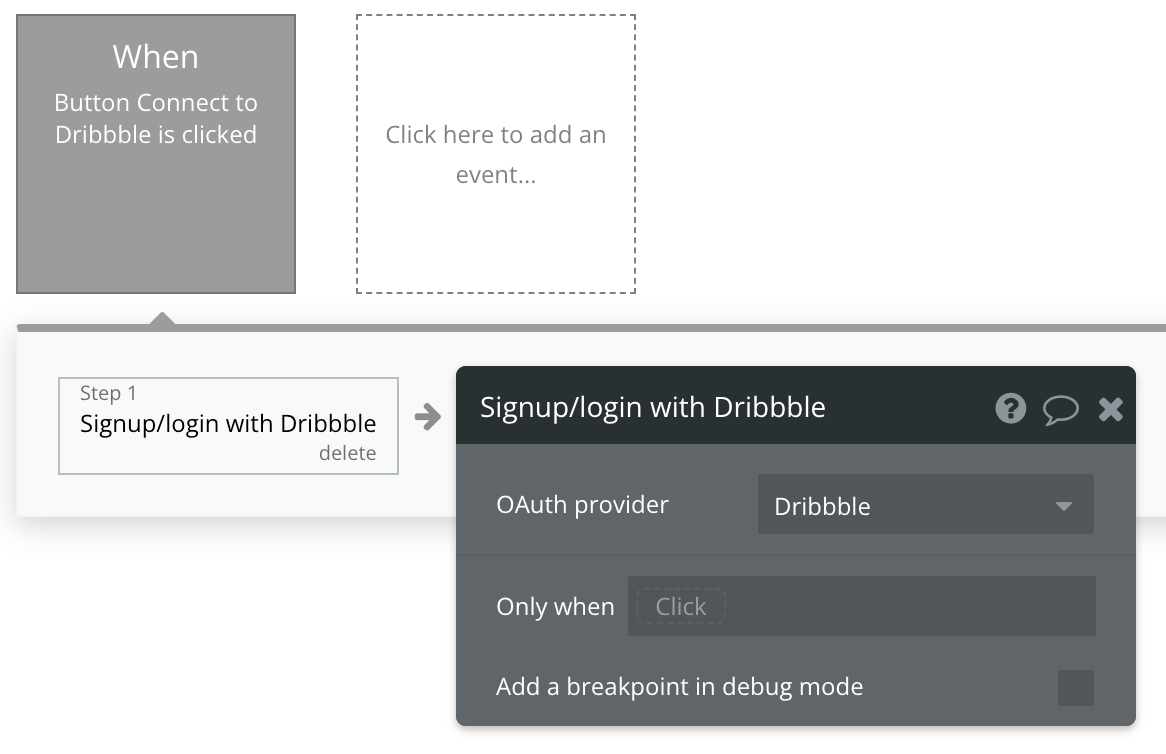
Task: Click the dark panel title bar text
Action: (x=652, y=407)
